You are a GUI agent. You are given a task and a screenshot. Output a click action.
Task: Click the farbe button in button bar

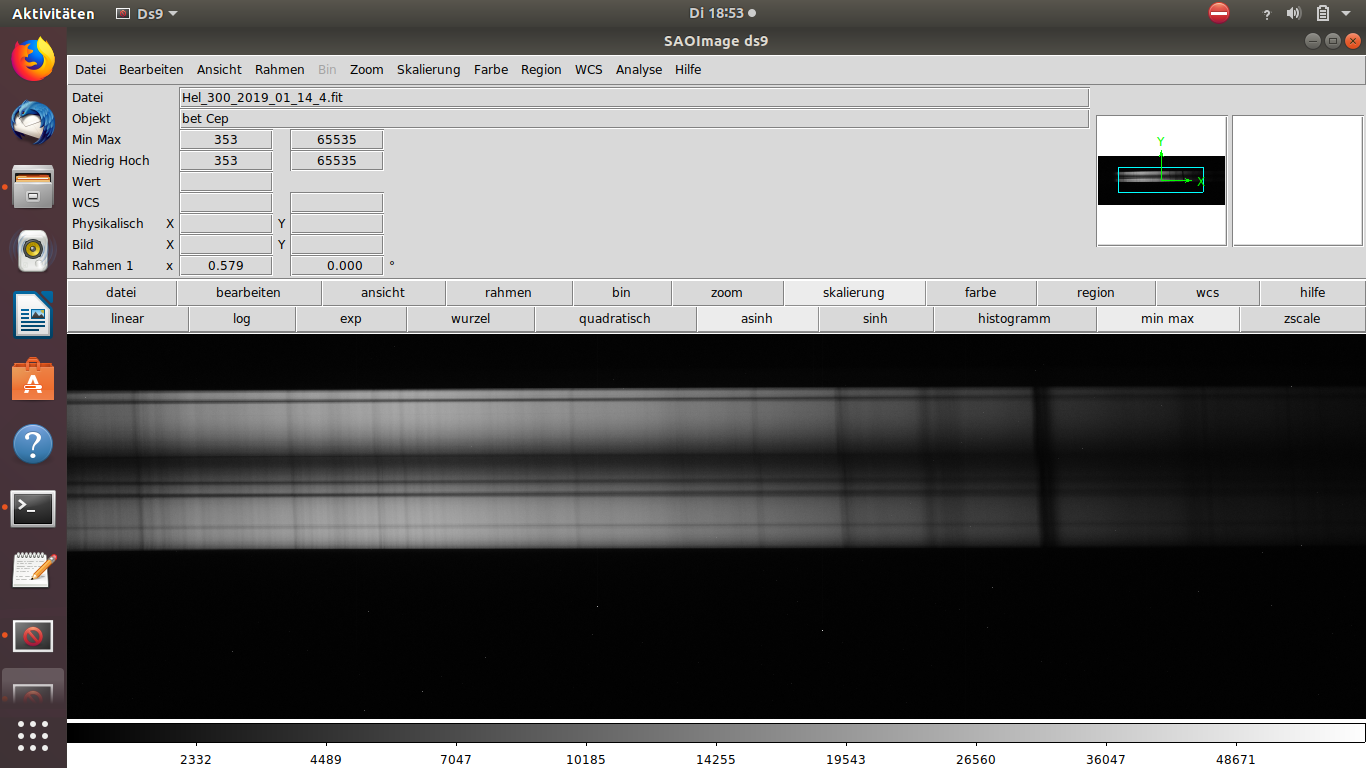(980, 293)
